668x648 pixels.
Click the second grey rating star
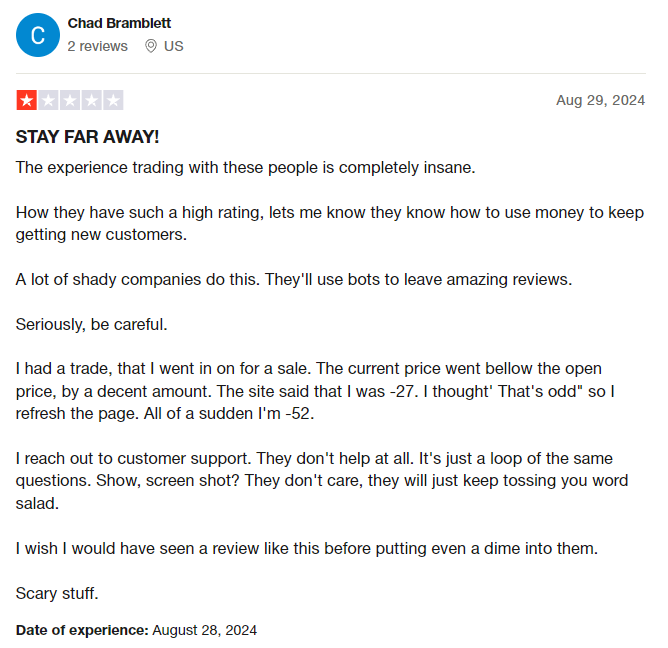click(49, 100)
